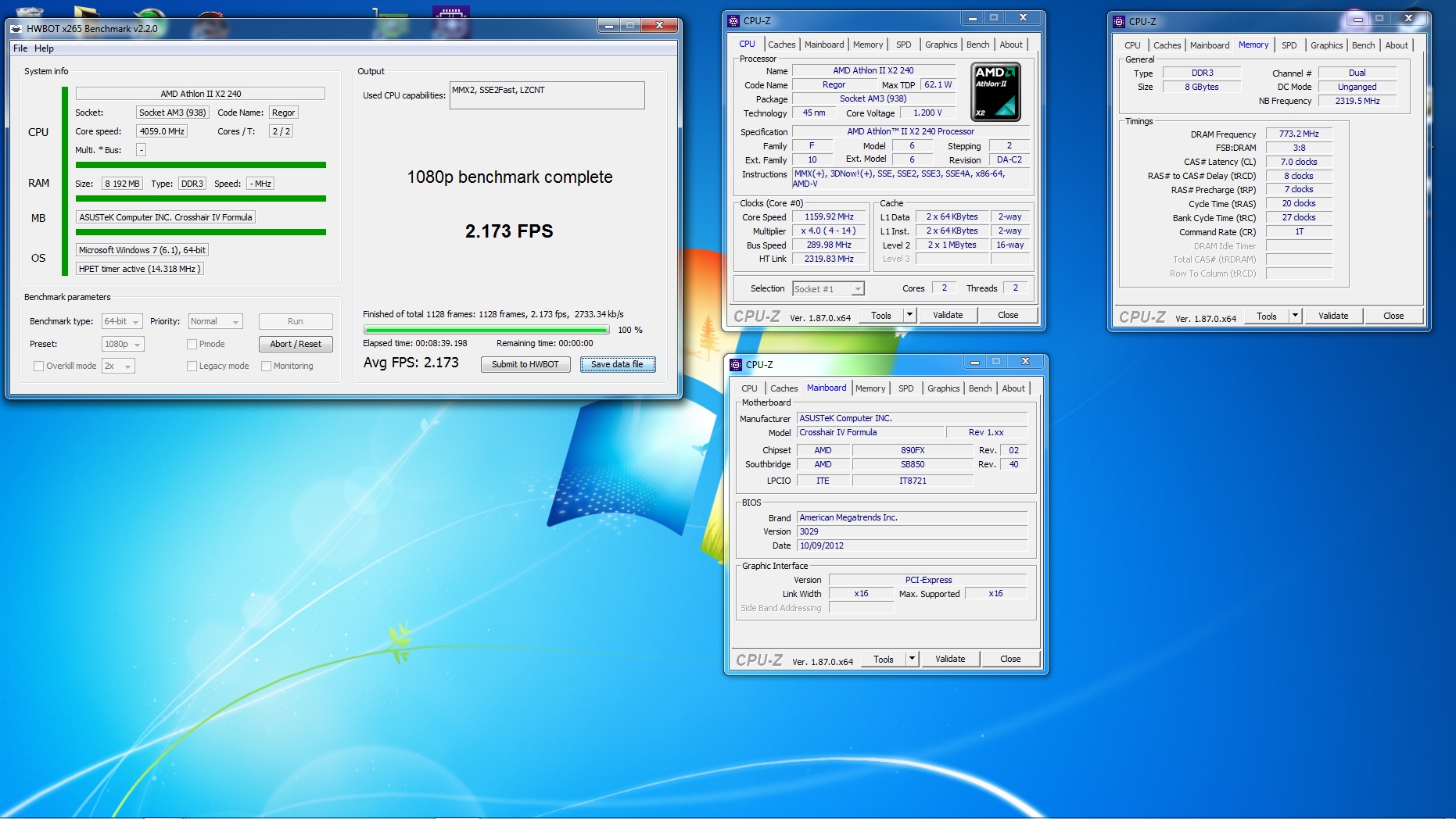The image size is (1456, 819).
Task: Click the Abort / Reset button
Action: coord(296,345)
